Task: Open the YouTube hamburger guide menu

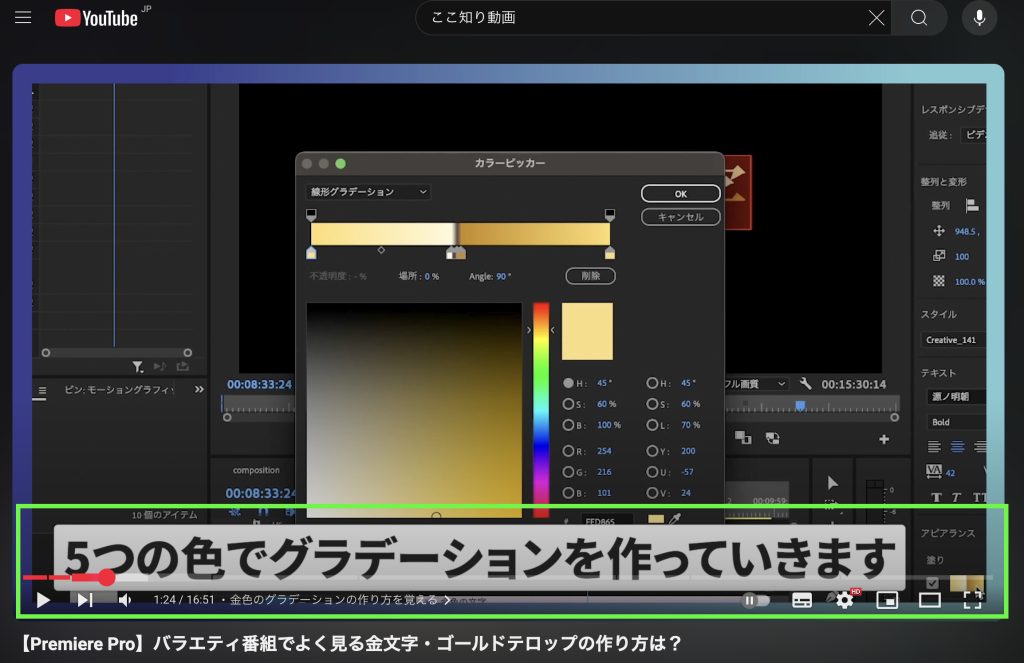Action: pyautogui.click(x=23, y=18)
